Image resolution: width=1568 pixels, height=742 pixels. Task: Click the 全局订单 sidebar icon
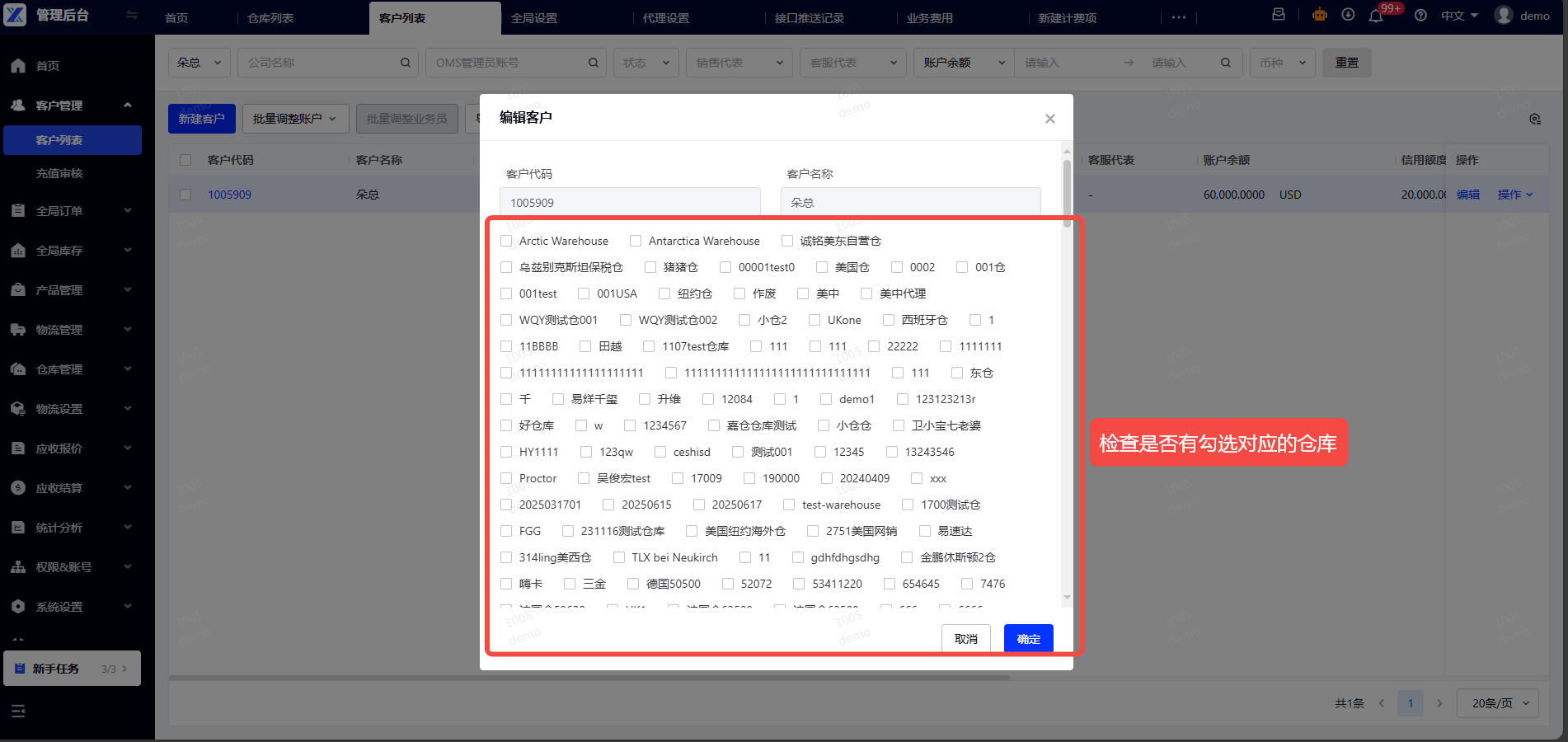[x=18, y=211]
